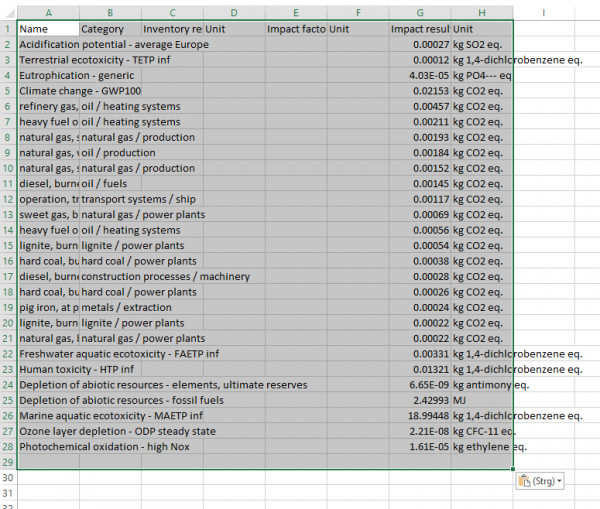
Task: Select column I header
Action: click(543, 13)
